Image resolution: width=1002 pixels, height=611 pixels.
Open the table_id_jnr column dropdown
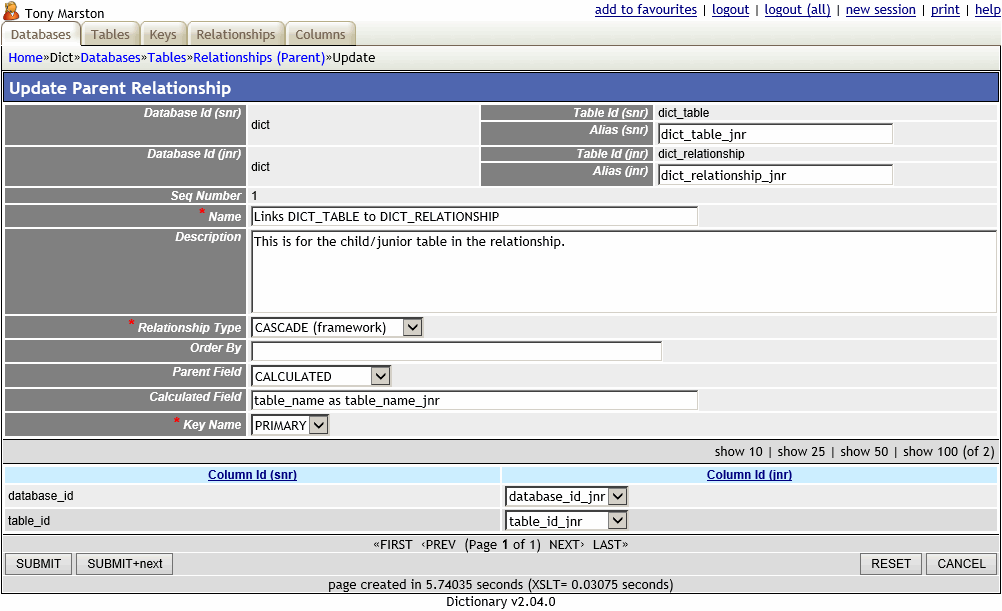tap(618, 520)
